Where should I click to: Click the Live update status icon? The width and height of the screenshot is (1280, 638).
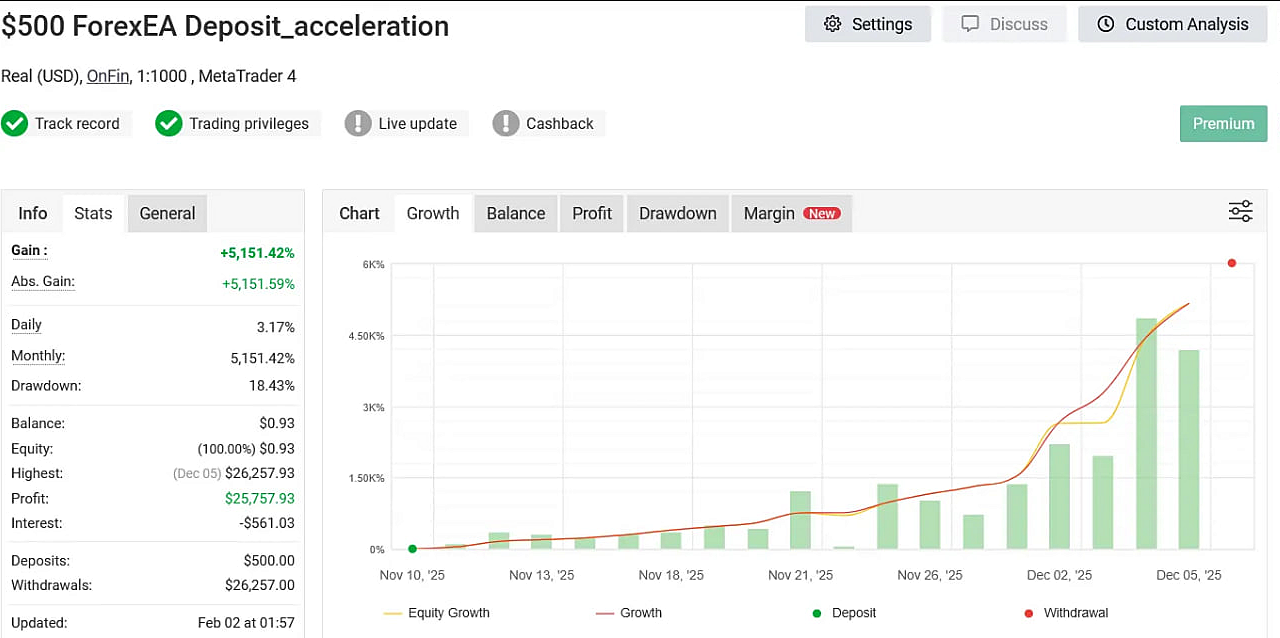coord(358,123)
